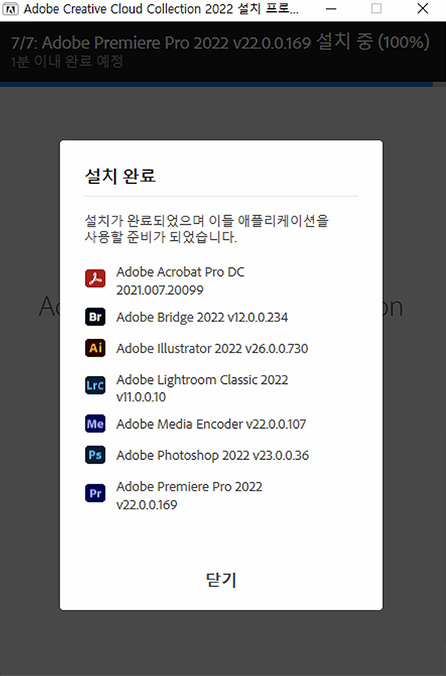
Task: Click the installer app icon in title bar
Action: click(10, 9)
